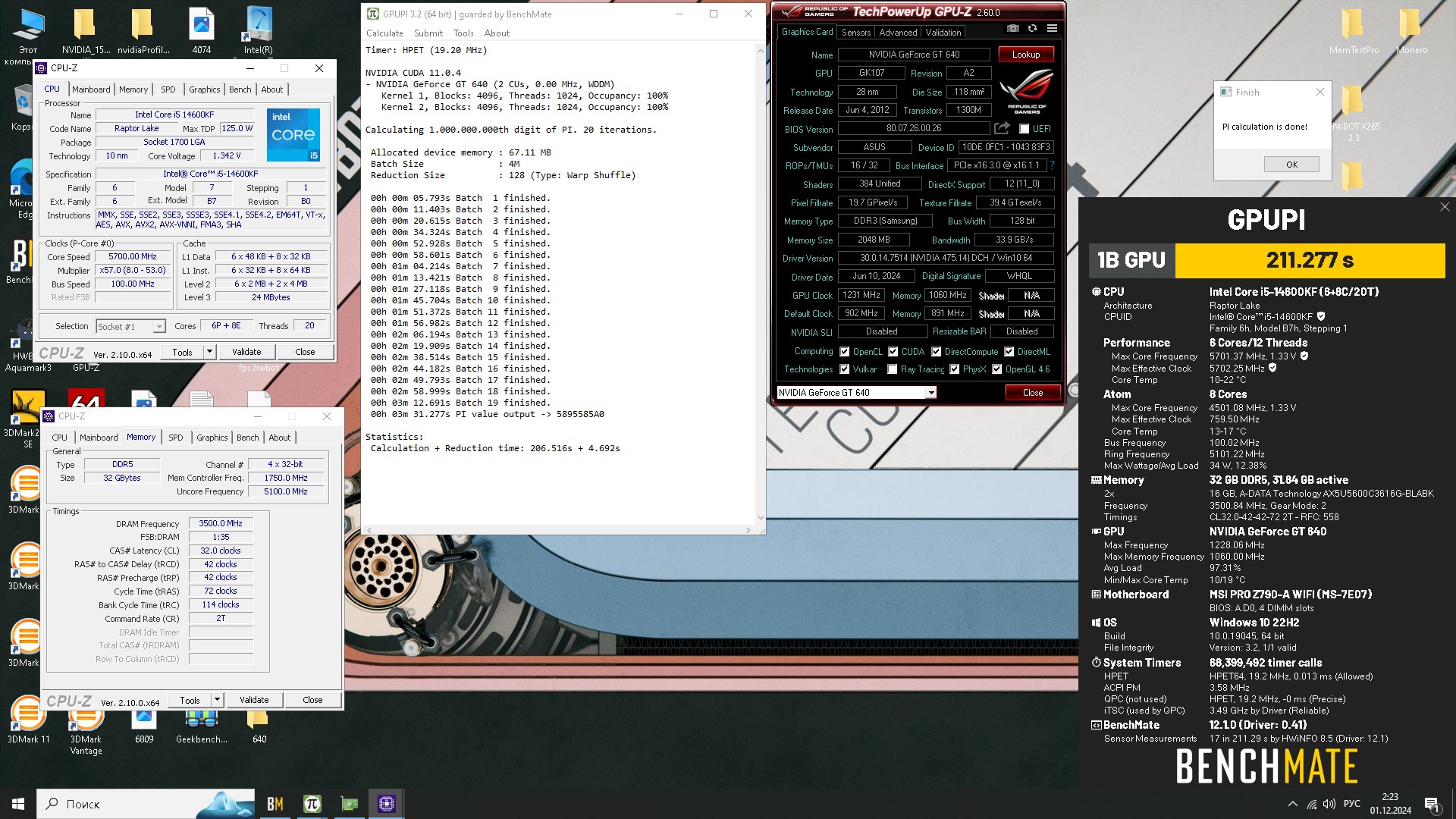Image resolution: width=1456 pixels, height=819 pixels.
Task: Click the BIOS Version field in GPU-Z
Action: point(914,129)
